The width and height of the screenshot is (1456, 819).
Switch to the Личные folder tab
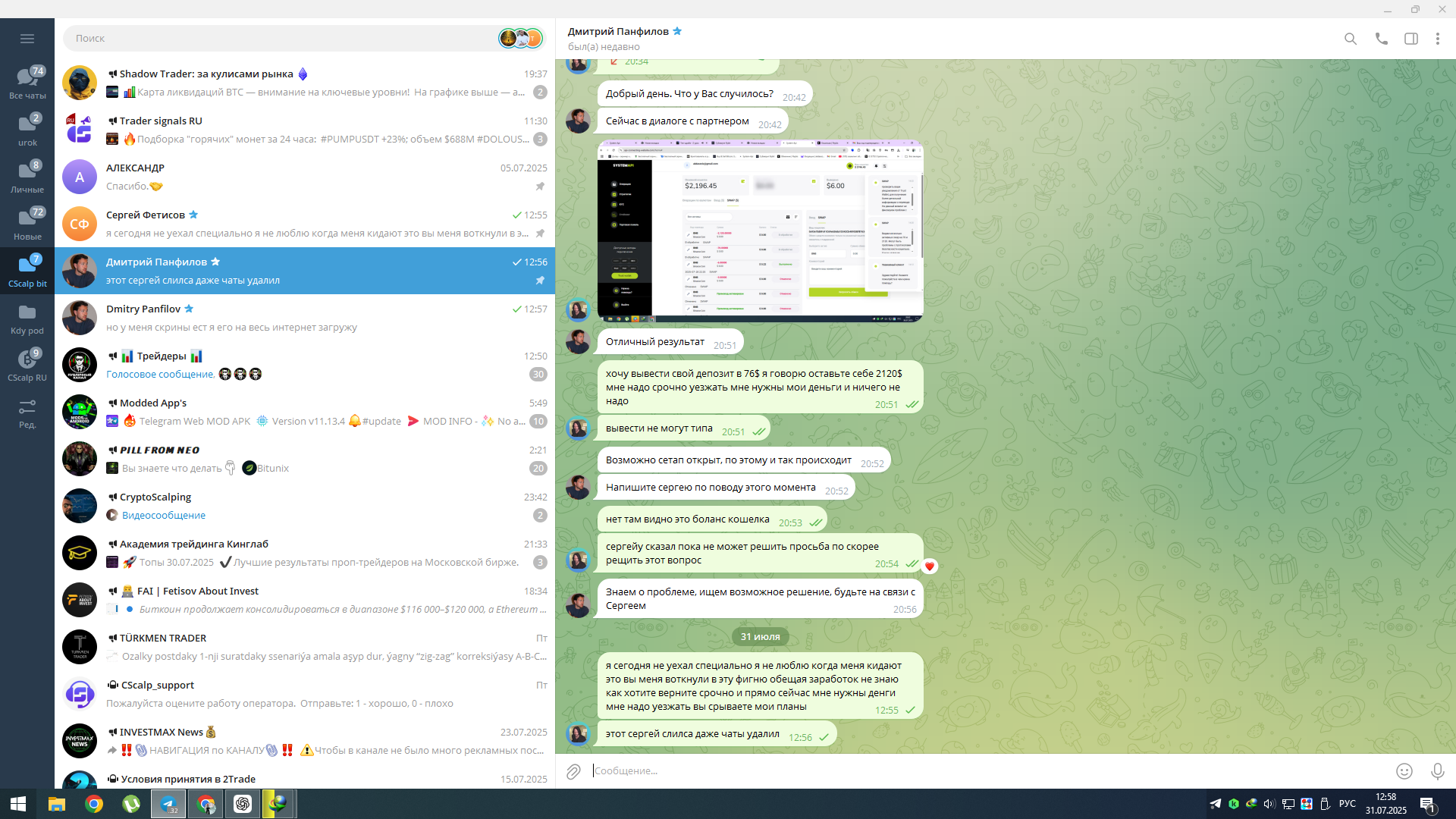point(27,177)
